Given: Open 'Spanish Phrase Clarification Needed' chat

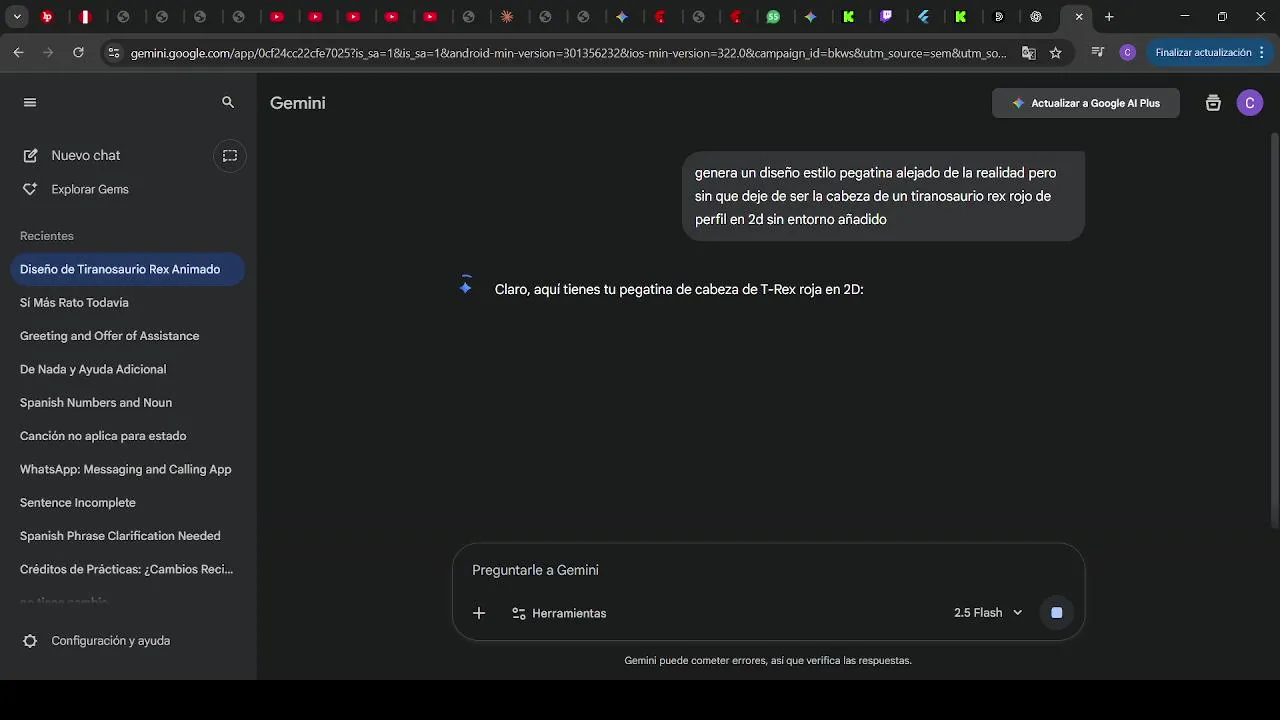Looking at the screenshot, I should [127, 536].
